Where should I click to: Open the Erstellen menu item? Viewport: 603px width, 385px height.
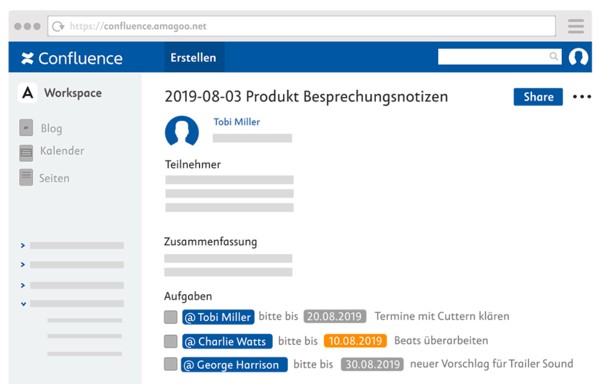click(x=193, y=57)
